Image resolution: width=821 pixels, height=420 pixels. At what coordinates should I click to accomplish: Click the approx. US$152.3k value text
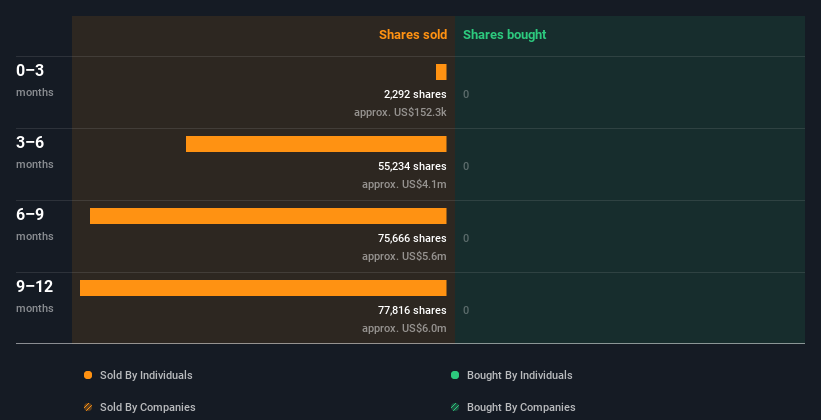pyautogui.click(x=401, y=112)
